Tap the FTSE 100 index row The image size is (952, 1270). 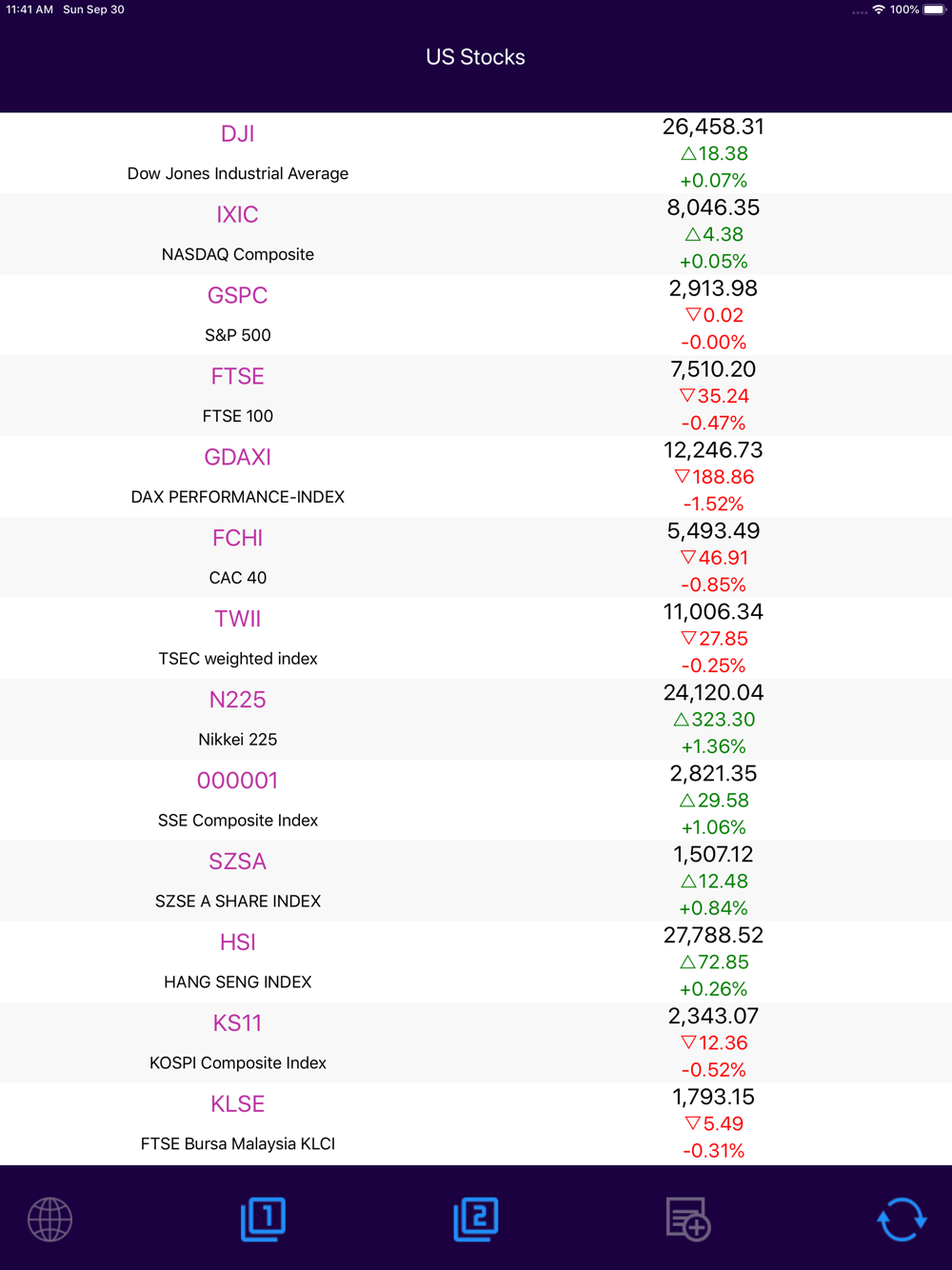476,396
